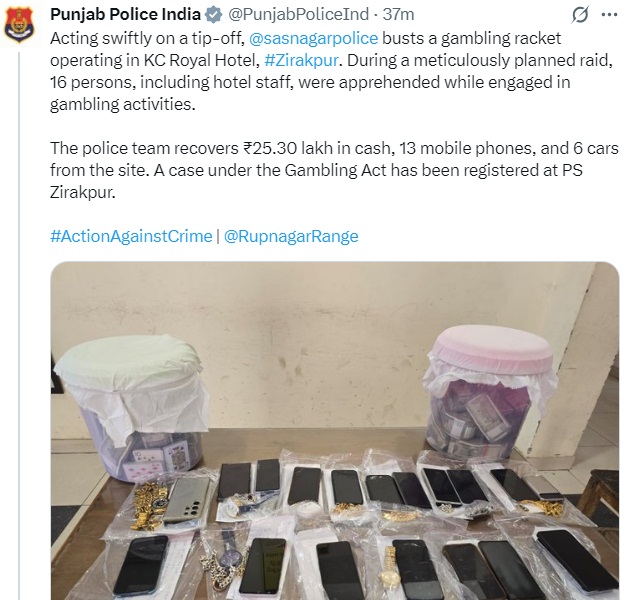Open the #ActionAgainstCrime hashtag

131,236
